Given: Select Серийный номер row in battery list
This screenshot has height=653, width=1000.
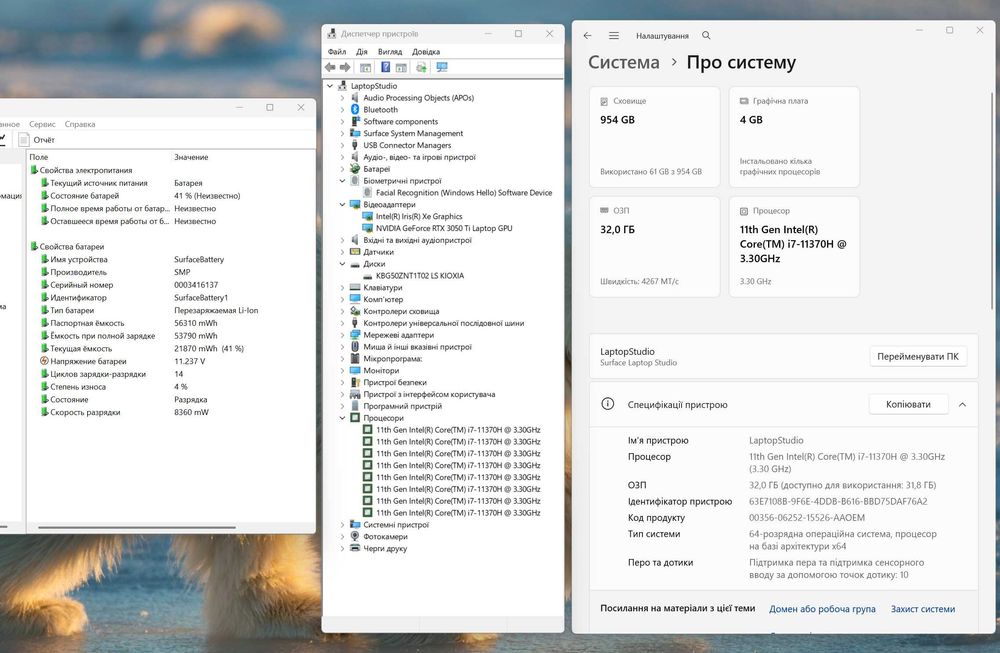Looking at the screenshot, I should (x=172, y=285).
